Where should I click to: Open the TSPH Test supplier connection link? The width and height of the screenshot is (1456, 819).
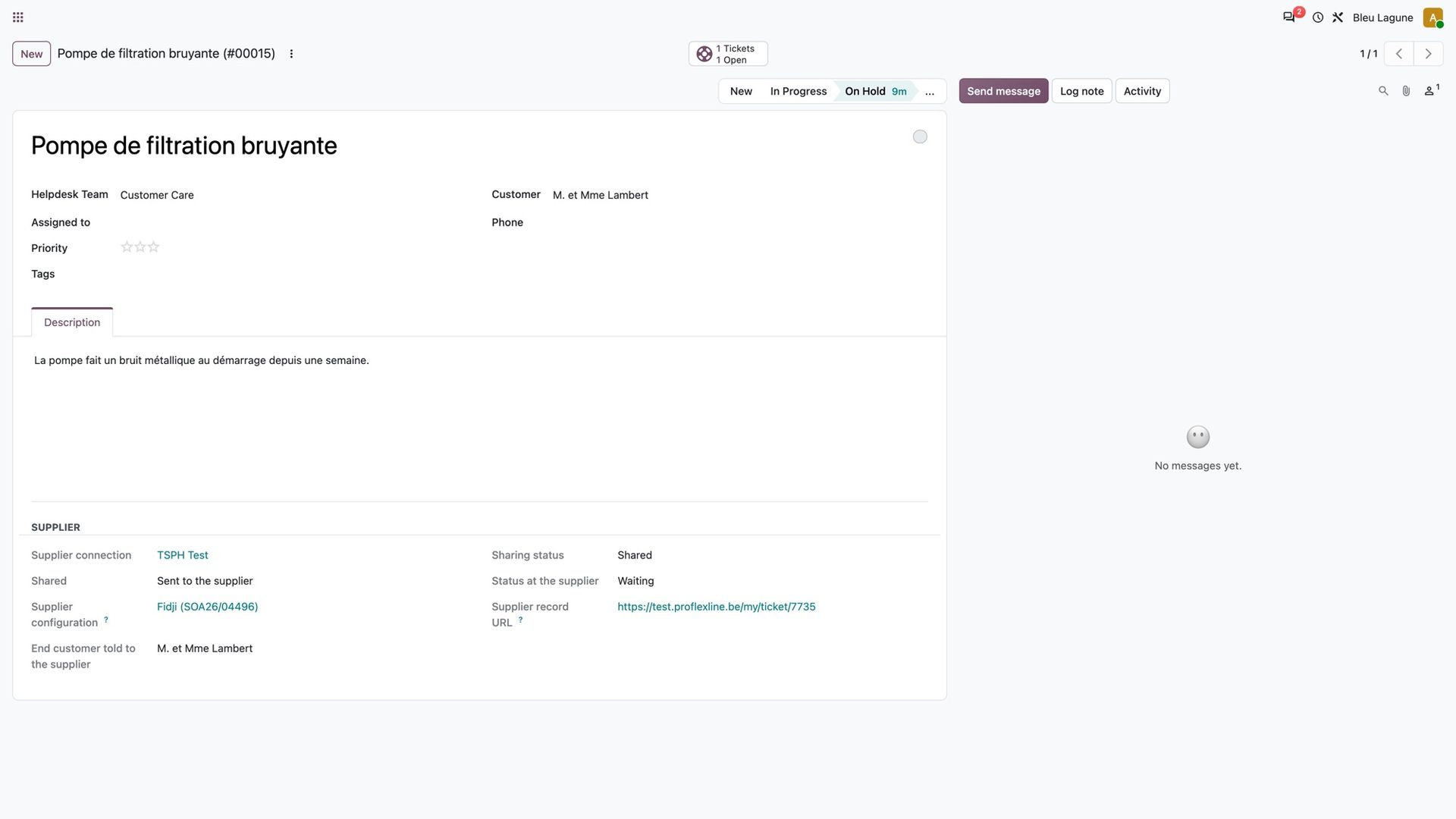(183, 555)
